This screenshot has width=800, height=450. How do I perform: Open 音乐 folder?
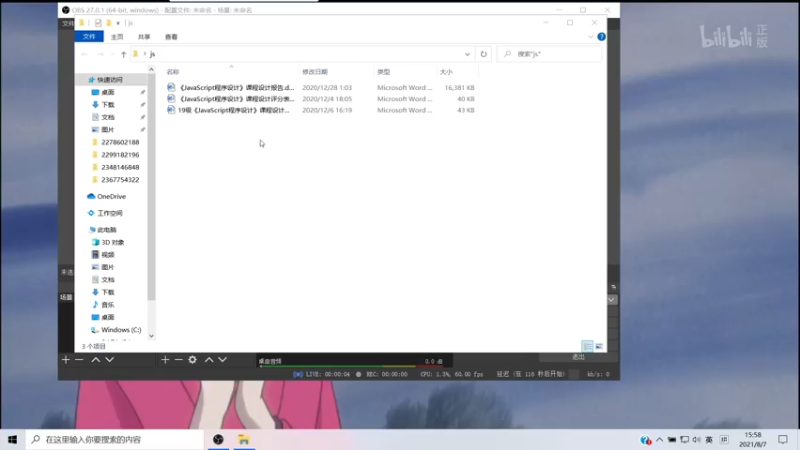(x=108, y=305)
